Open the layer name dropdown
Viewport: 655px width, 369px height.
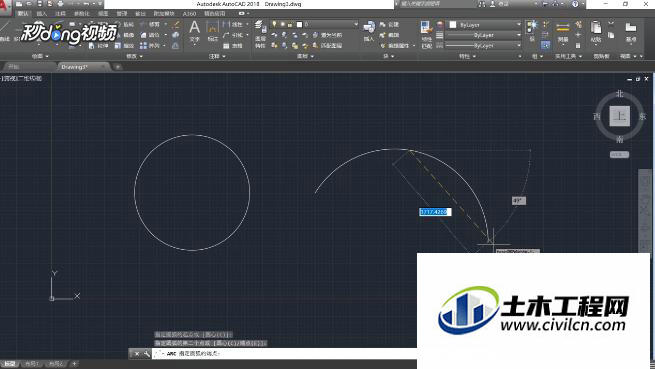click(x=355, y=25)
